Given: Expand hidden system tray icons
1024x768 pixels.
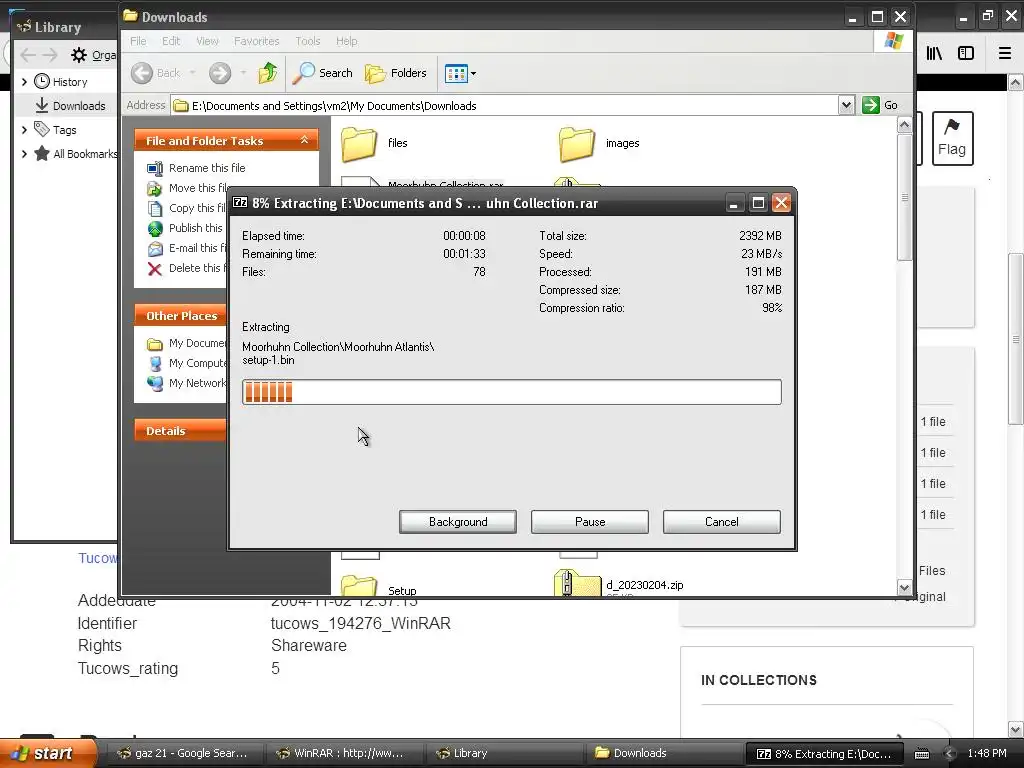Looking at the screenshot, I should pyautogui.click(x=950, y=754).
